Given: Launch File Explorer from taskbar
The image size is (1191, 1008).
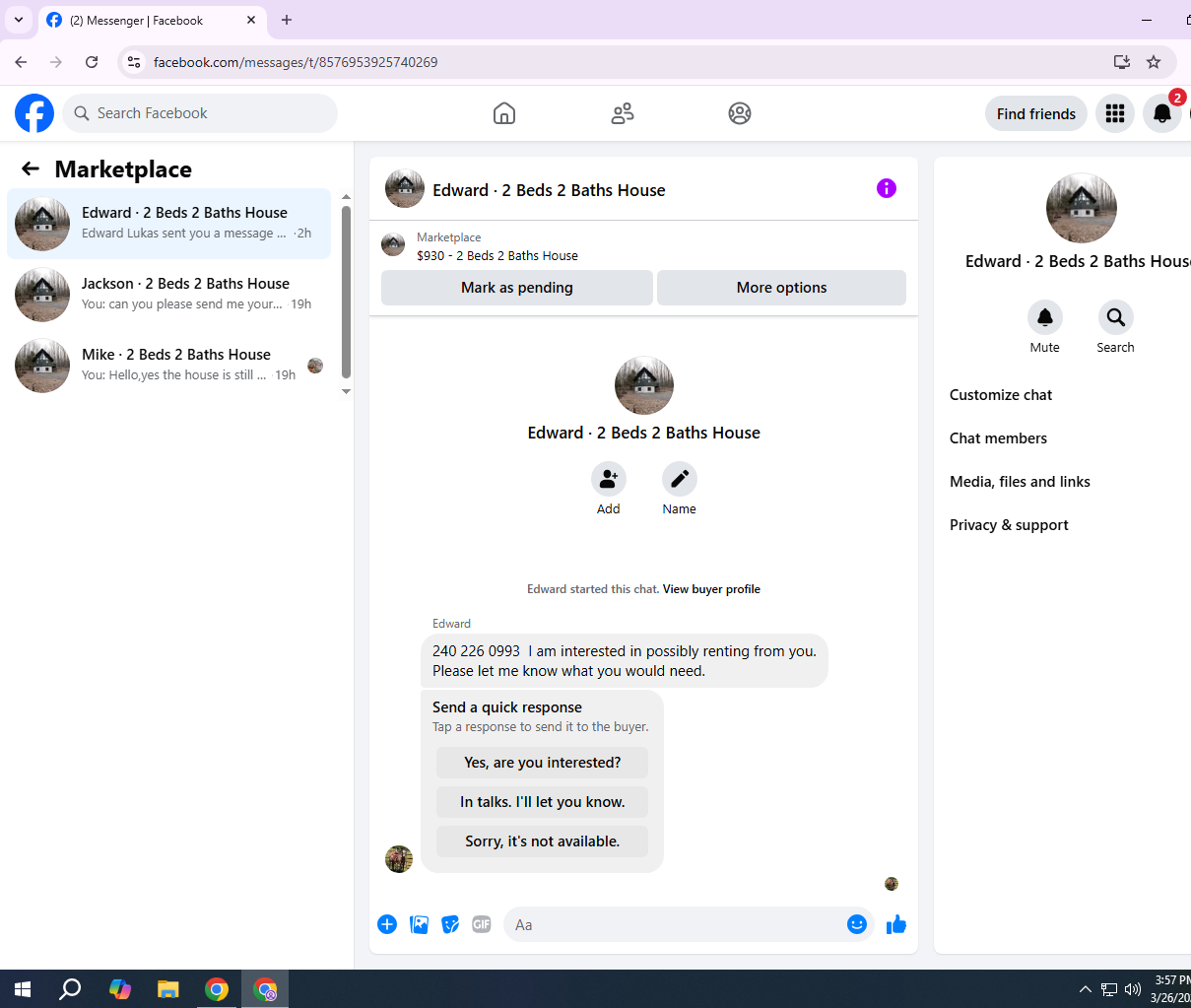Looking at the screenshot, I should pos(168,989).
